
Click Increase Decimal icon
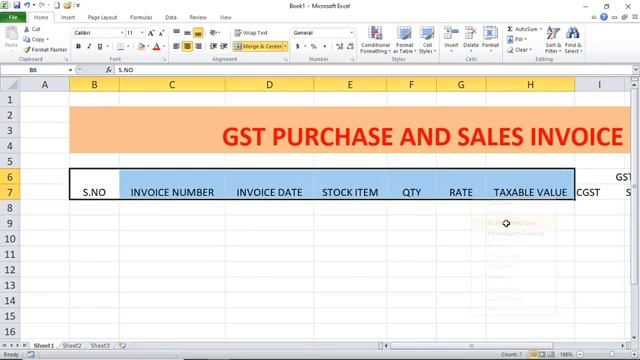tap(339, 47)
